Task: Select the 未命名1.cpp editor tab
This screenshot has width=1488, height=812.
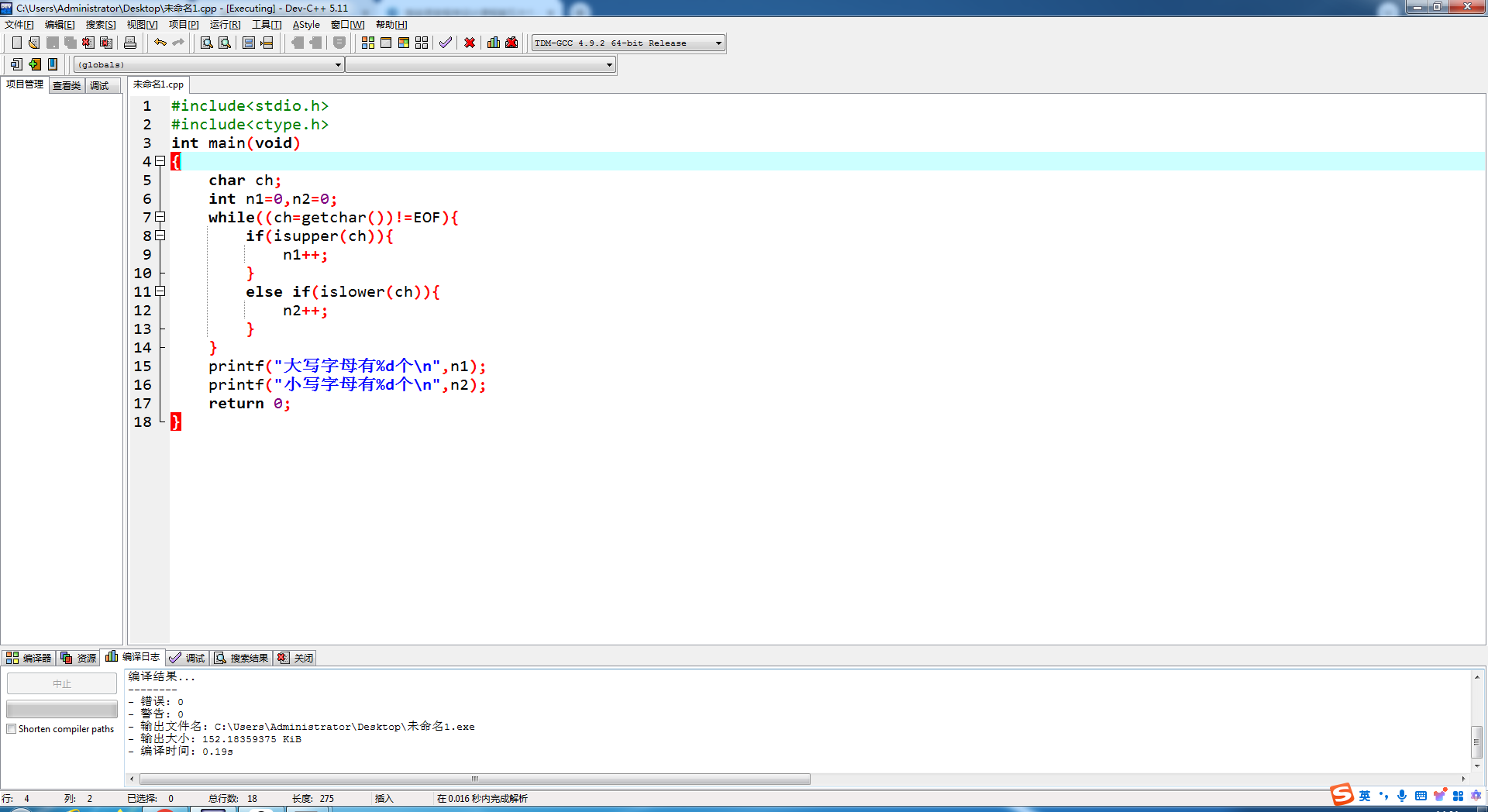Action: pos(158,84)
